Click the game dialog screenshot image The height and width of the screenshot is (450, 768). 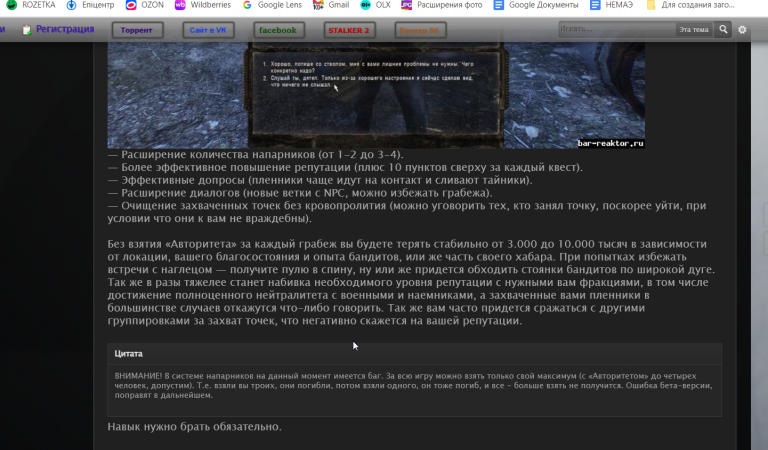point(376,95)
